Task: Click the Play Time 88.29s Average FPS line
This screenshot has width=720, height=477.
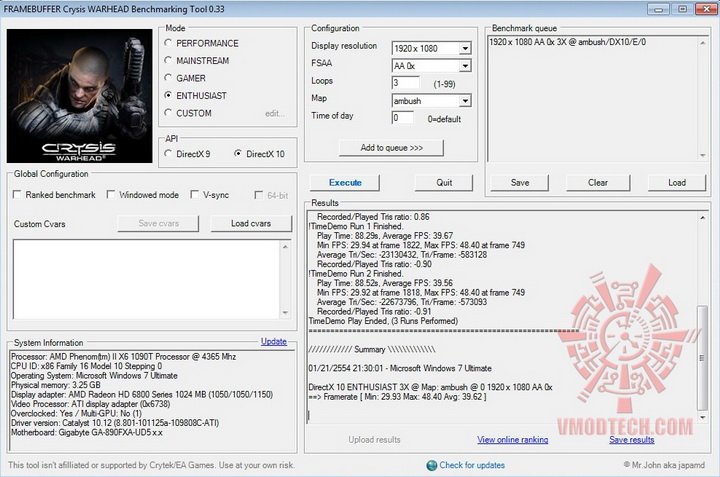Action: [x=385, y=236]
